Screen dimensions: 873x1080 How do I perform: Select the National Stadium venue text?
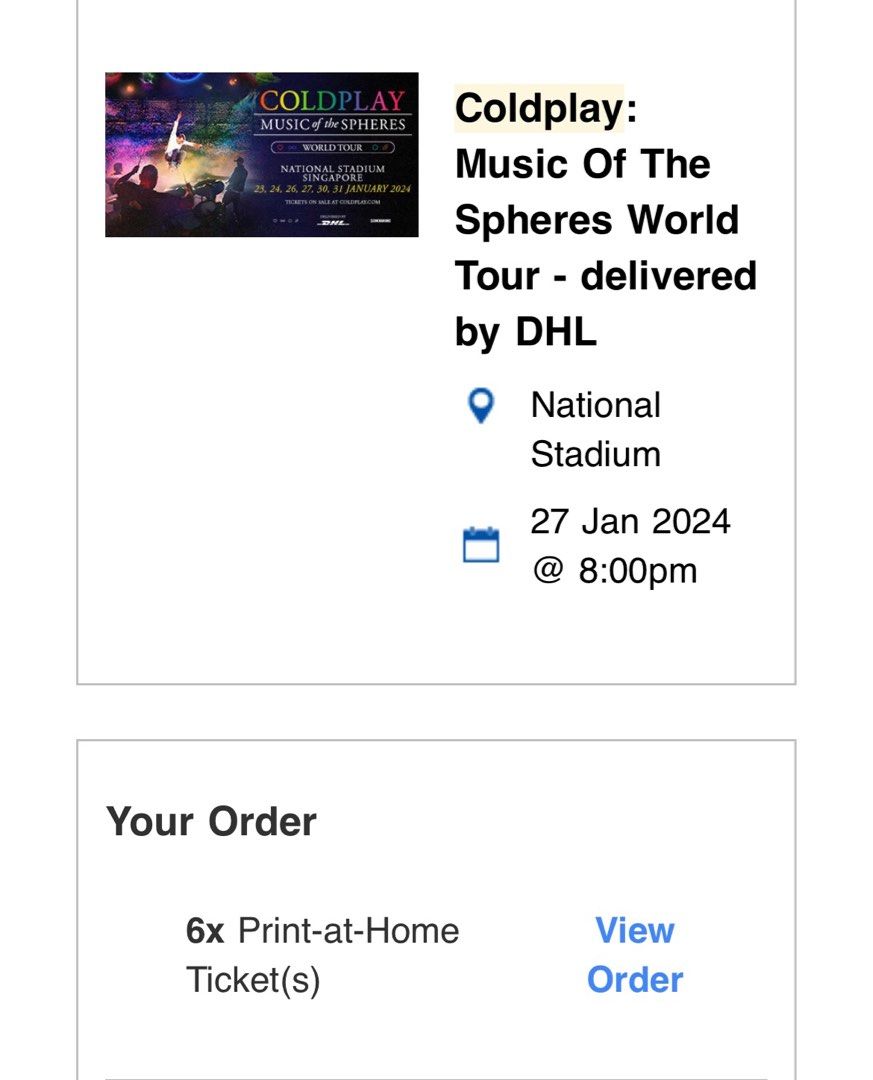coord(596,429)
